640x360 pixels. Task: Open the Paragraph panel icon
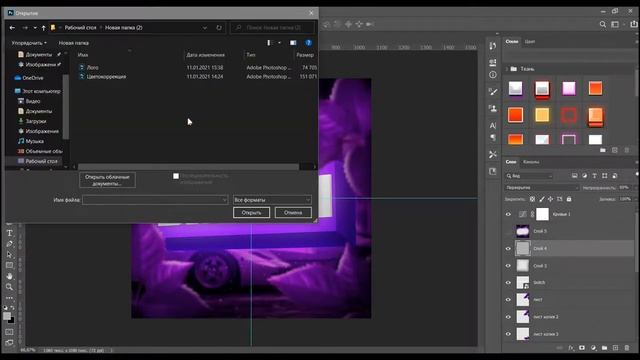point(493,138)
